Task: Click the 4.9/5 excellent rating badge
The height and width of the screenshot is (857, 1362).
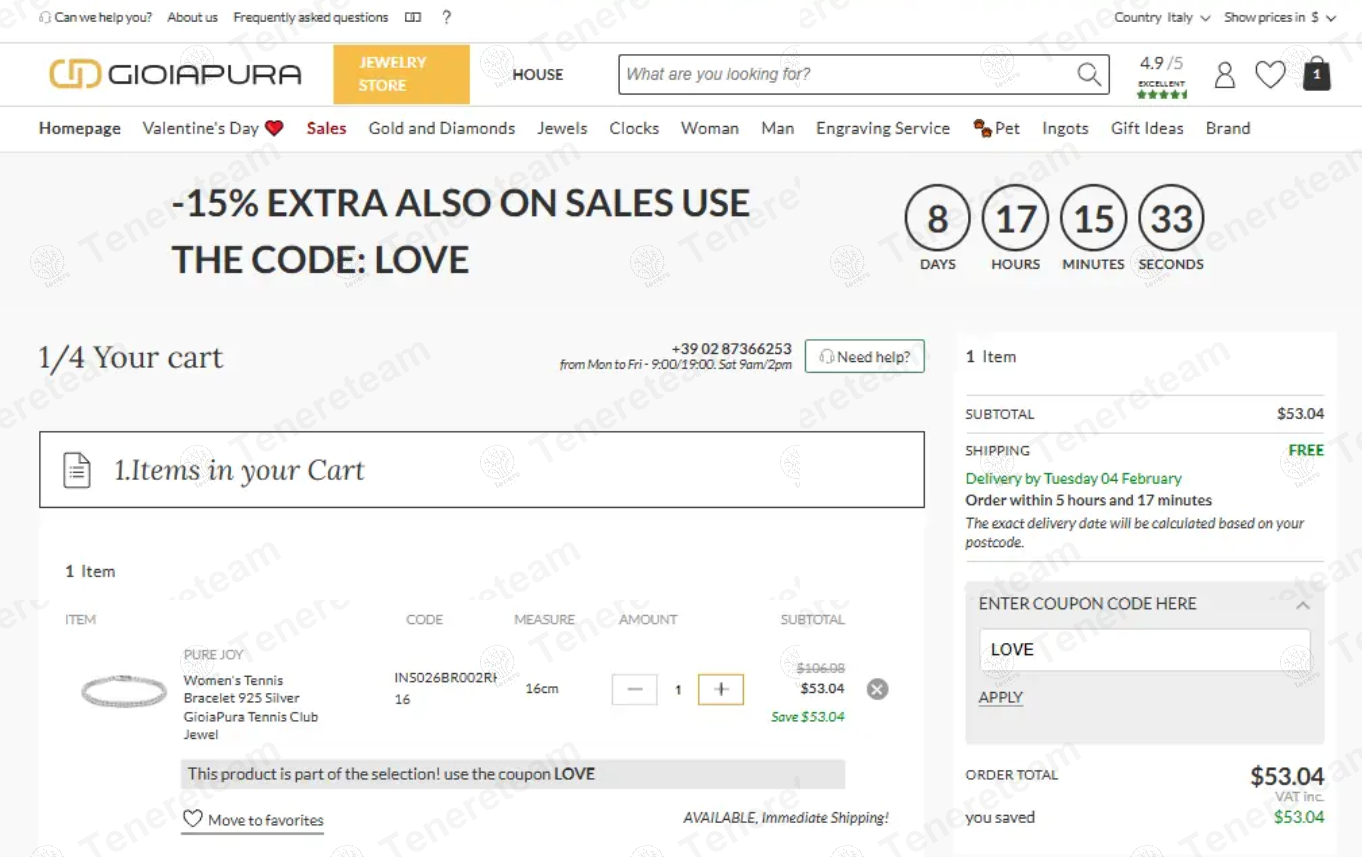Action: pyautogui.click(x=1162, y=76)
